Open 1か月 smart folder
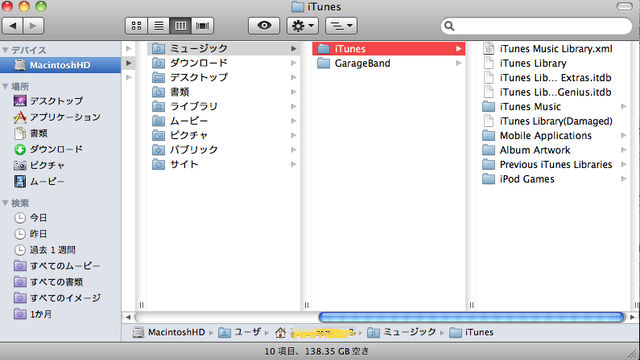640x360 pixels. (x=33, y=314)
